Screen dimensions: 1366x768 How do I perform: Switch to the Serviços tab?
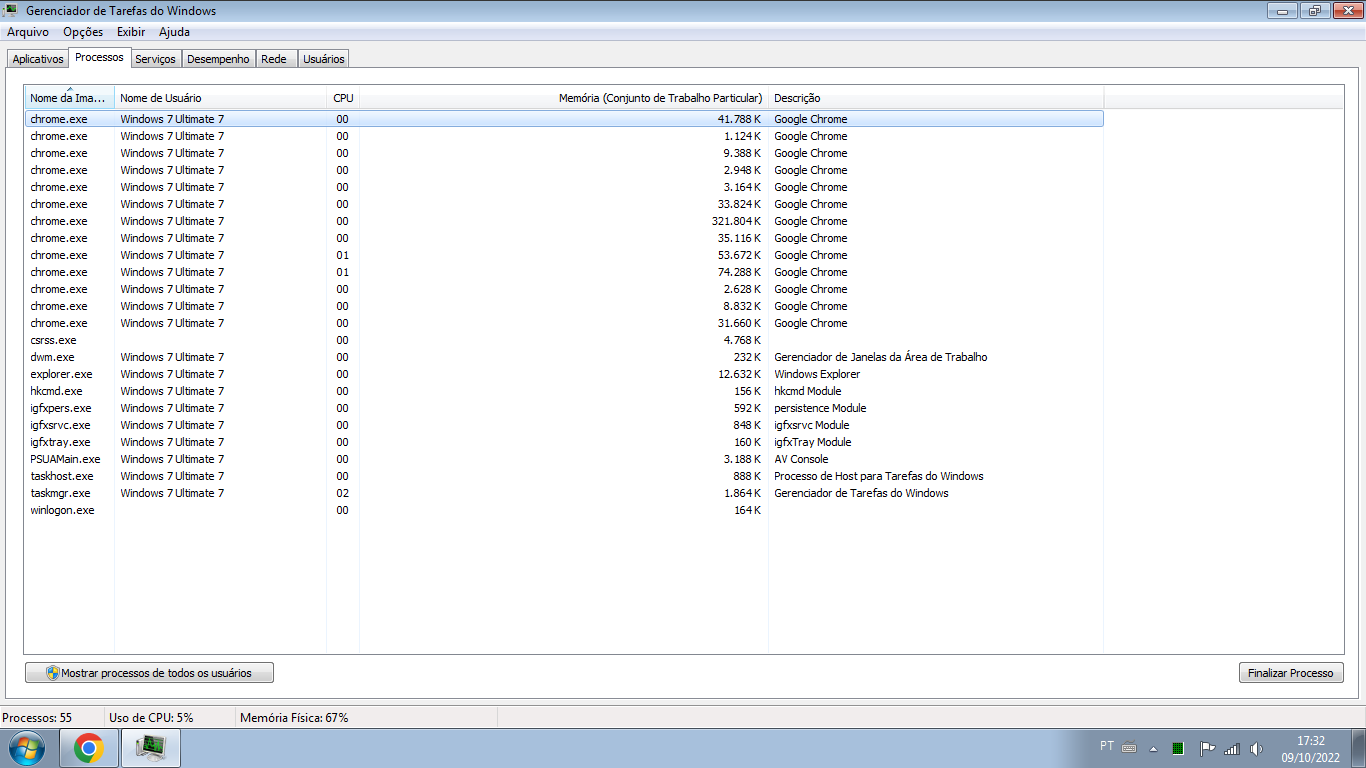tap(155, 59)
